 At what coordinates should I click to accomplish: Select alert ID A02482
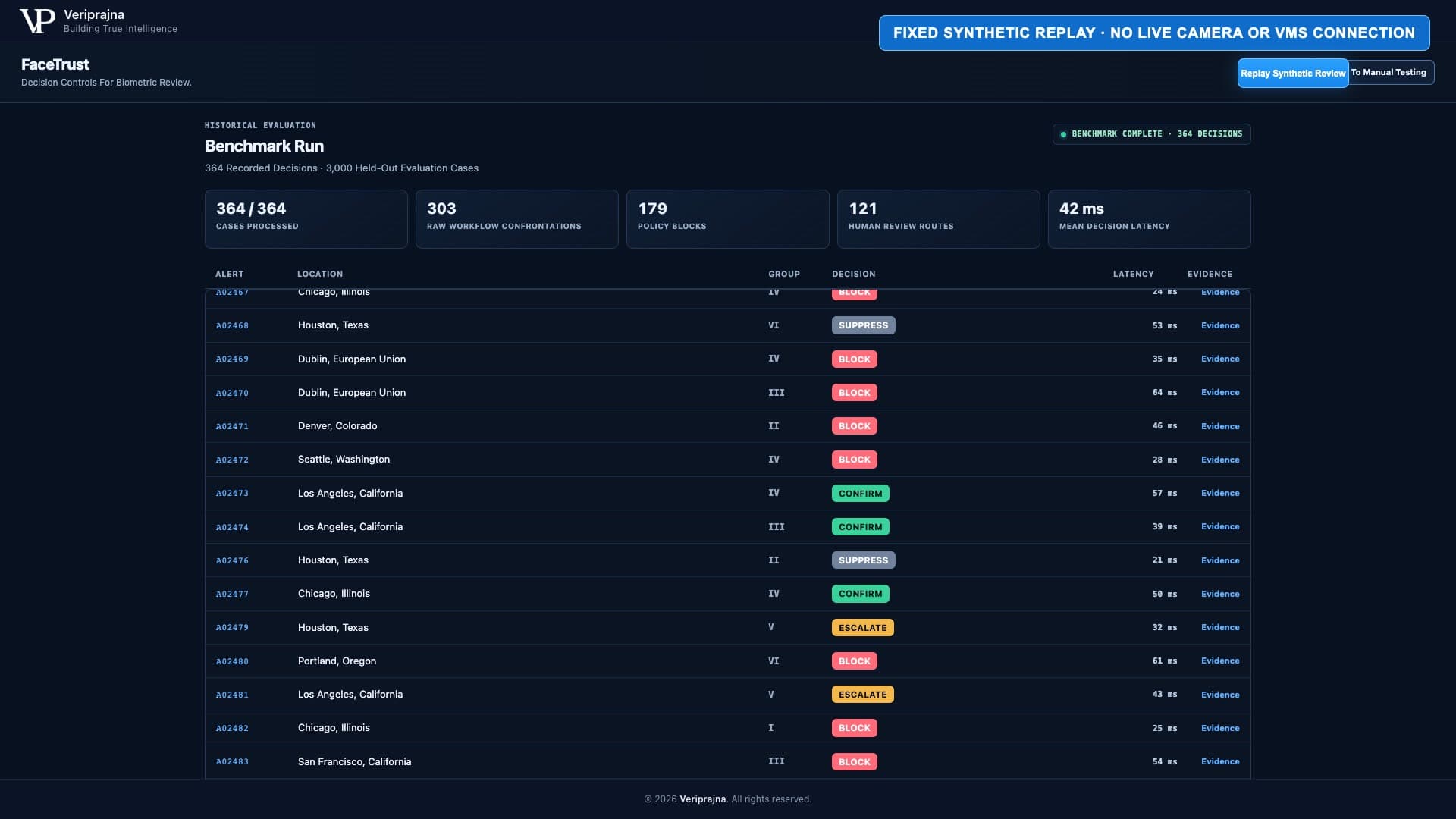(x=232, y=728)
